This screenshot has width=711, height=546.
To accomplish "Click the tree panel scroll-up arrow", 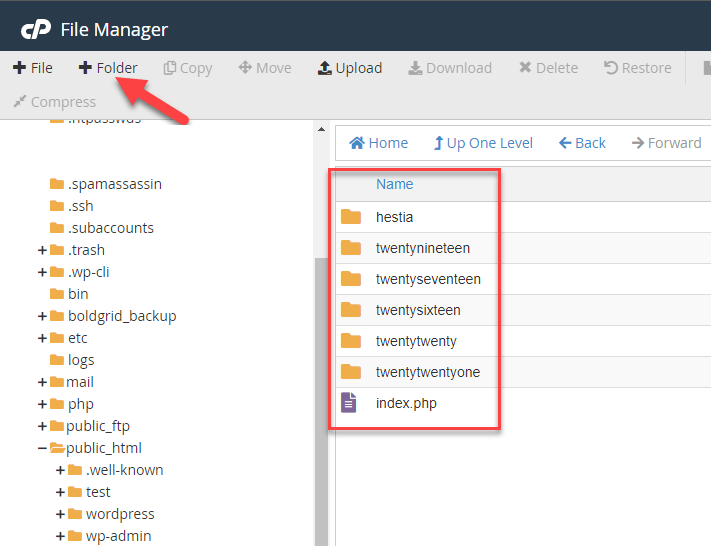I will click(321, 129).
